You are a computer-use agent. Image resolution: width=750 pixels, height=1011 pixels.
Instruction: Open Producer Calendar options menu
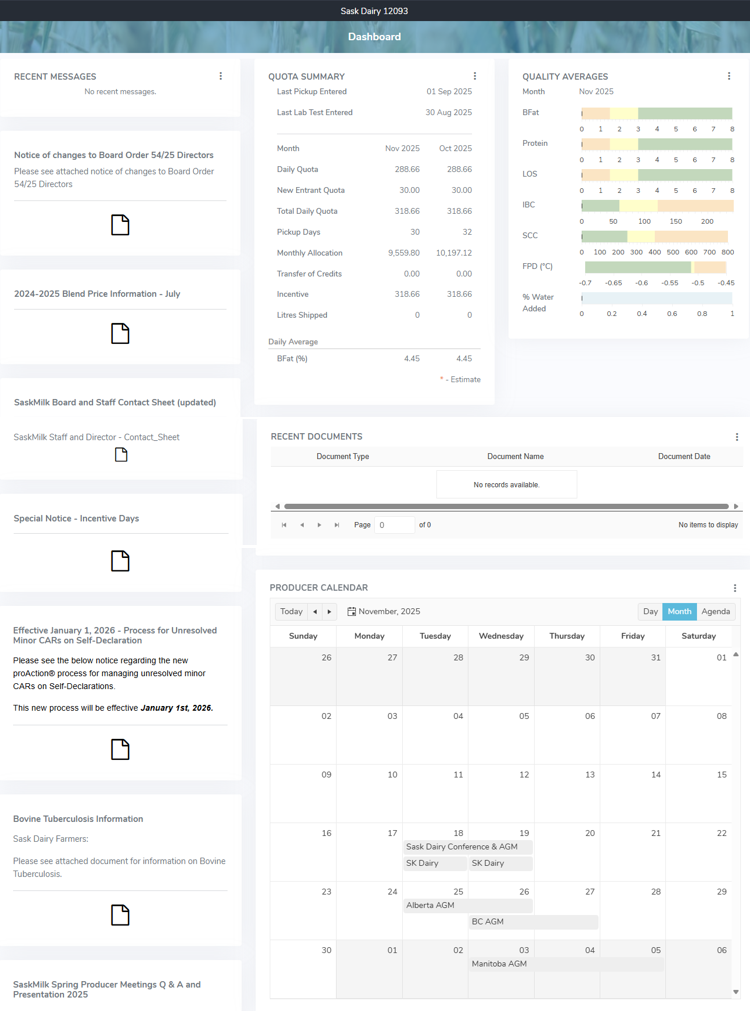[735, 588]
